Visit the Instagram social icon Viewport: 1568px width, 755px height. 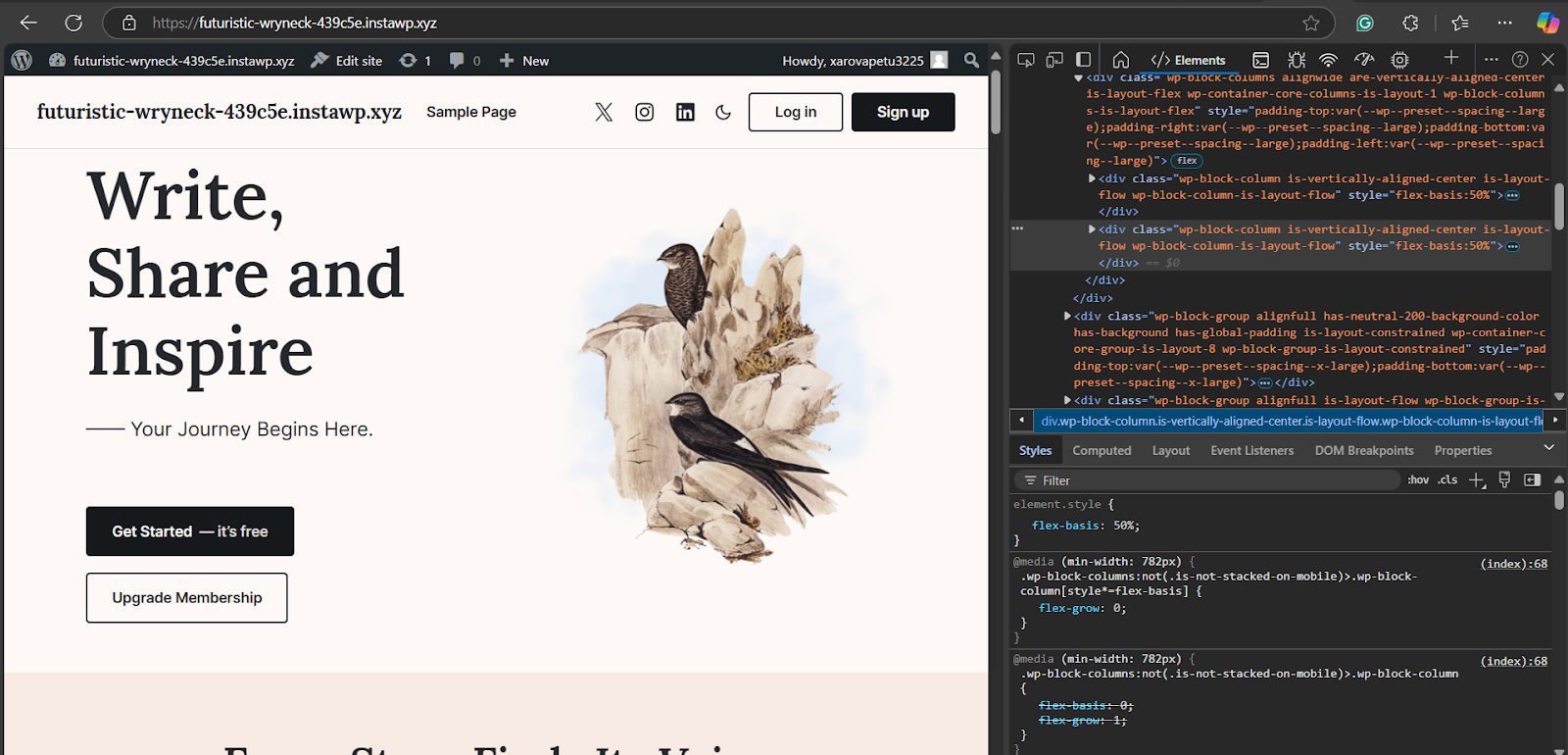[645, 112]
